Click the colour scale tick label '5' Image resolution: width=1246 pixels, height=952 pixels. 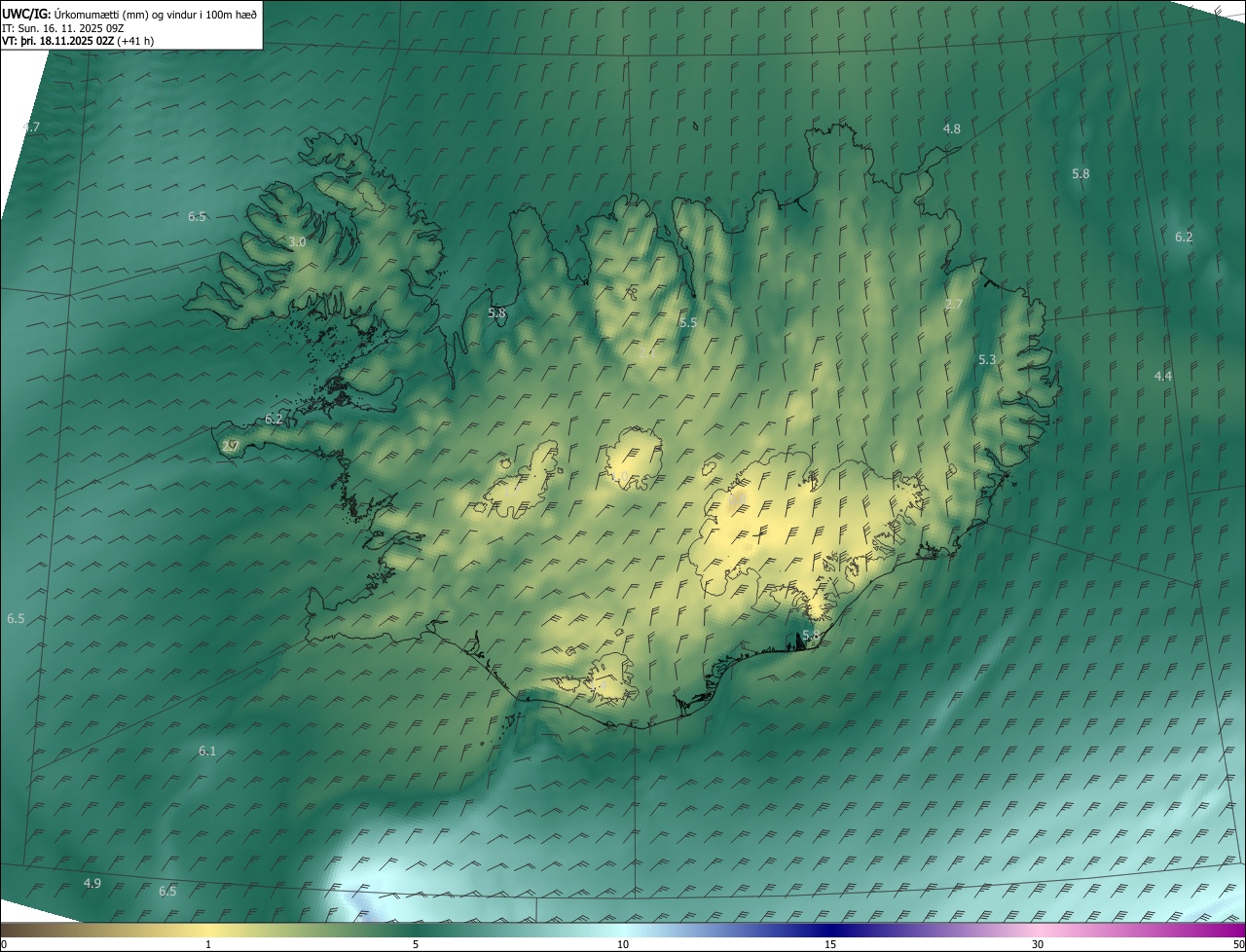(x=416, y=944)
